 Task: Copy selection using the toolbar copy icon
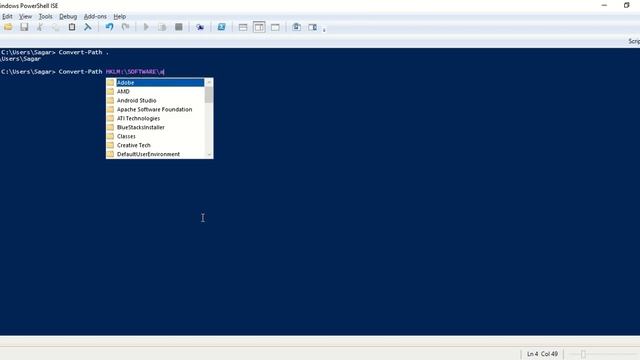tap(56, 27)
